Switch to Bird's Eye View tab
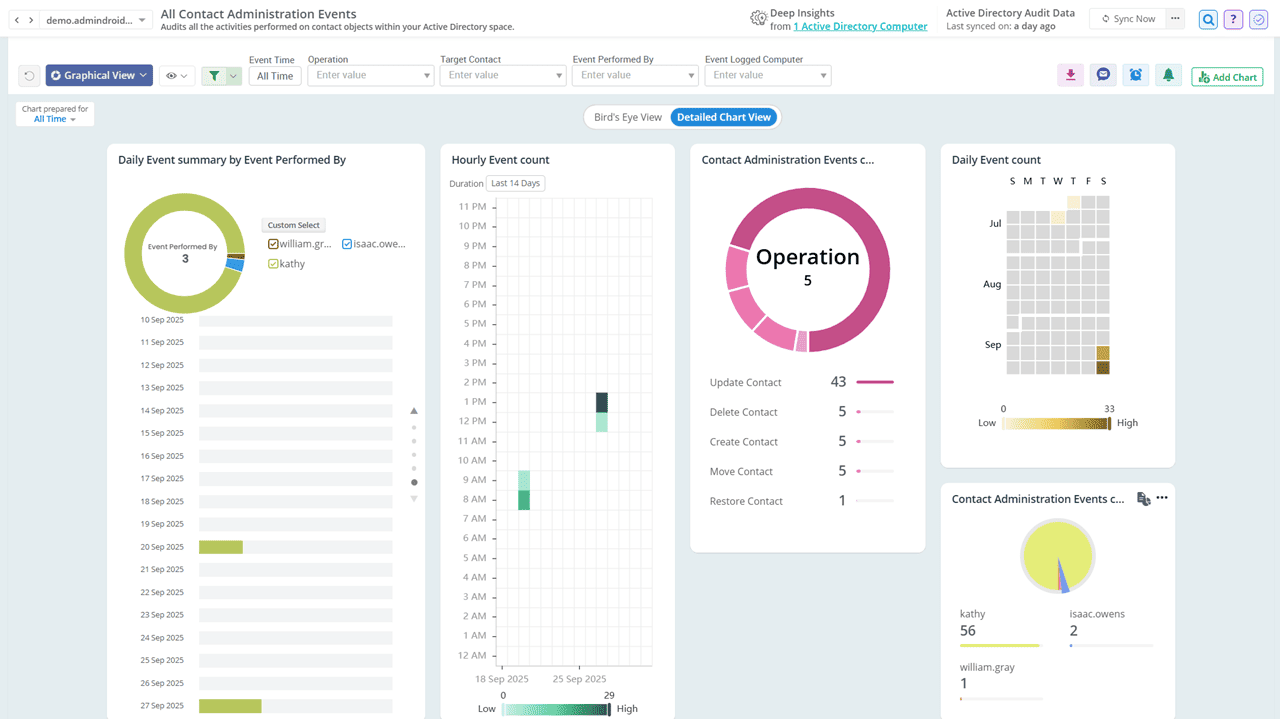This screenshot has height=719, width=1280. tap(627, 117)
